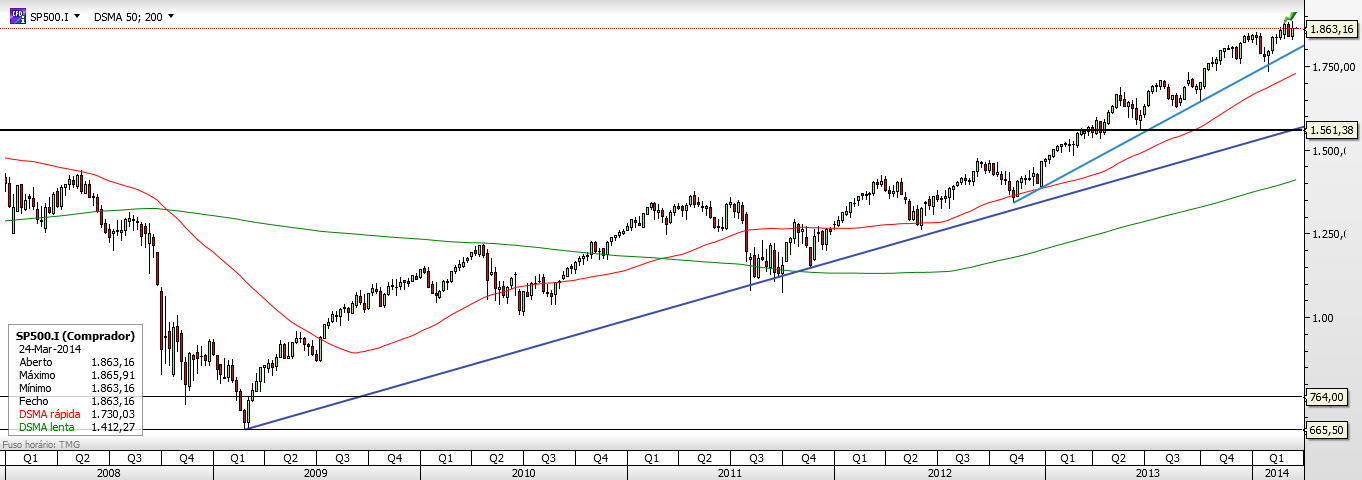Click the SP500.I (Comprador) info box title
1362x480 pixels.
(75, 336)
